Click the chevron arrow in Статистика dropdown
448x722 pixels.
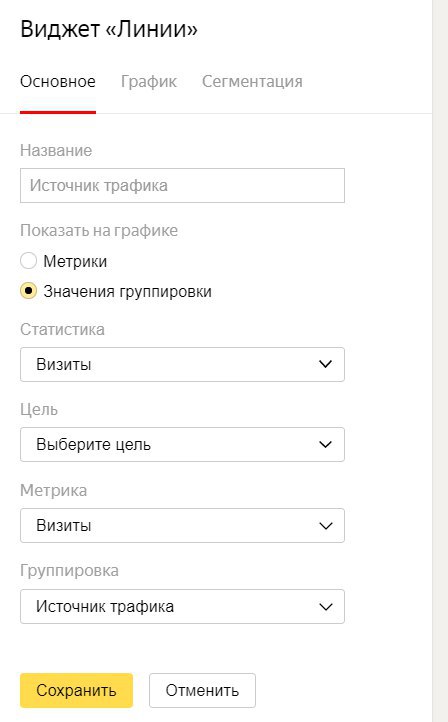click(326, 364)
